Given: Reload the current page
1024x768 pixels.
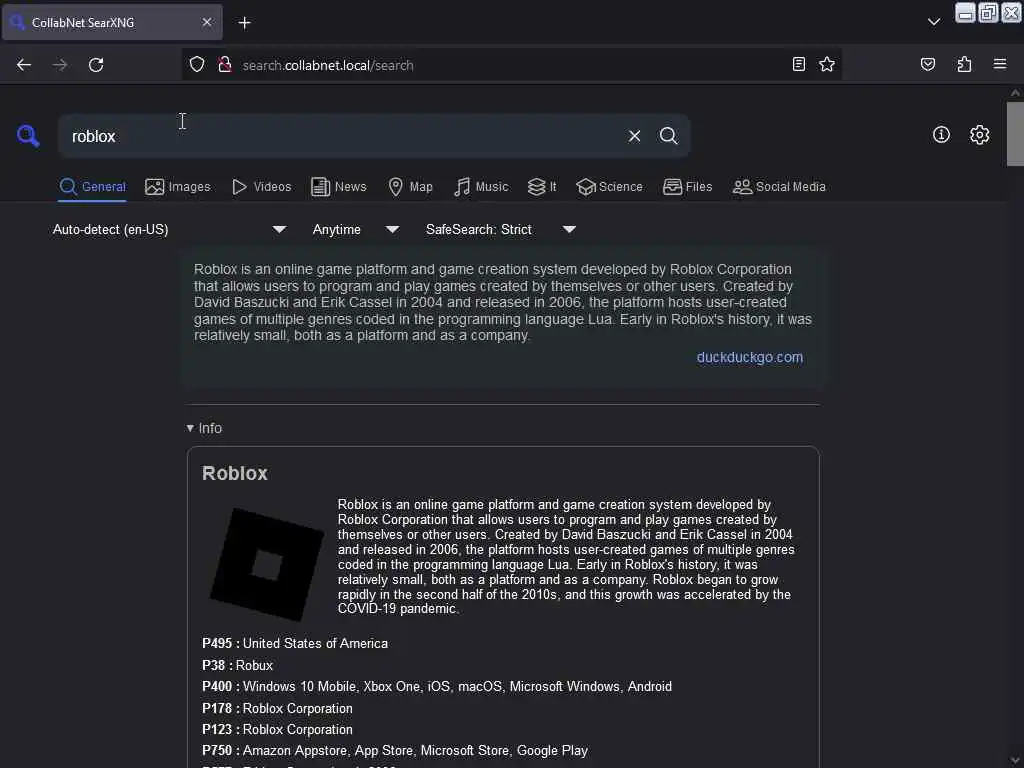Looking at the screenshot, I should tap(96, 65).
